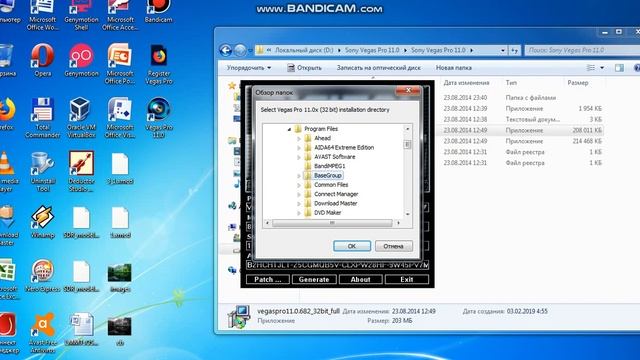Select the Deductor Studio desktop icon
The height and width of the screenshot is (360, 640).
point(81,171)
